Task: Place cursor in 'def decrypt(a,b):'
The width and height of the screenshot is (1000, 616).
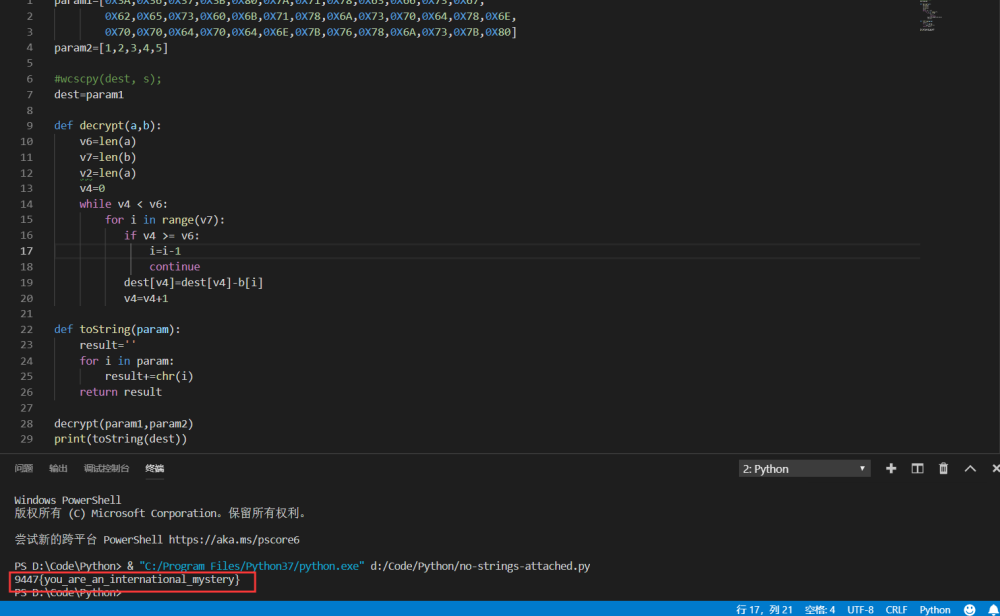Action: (108, 126)
